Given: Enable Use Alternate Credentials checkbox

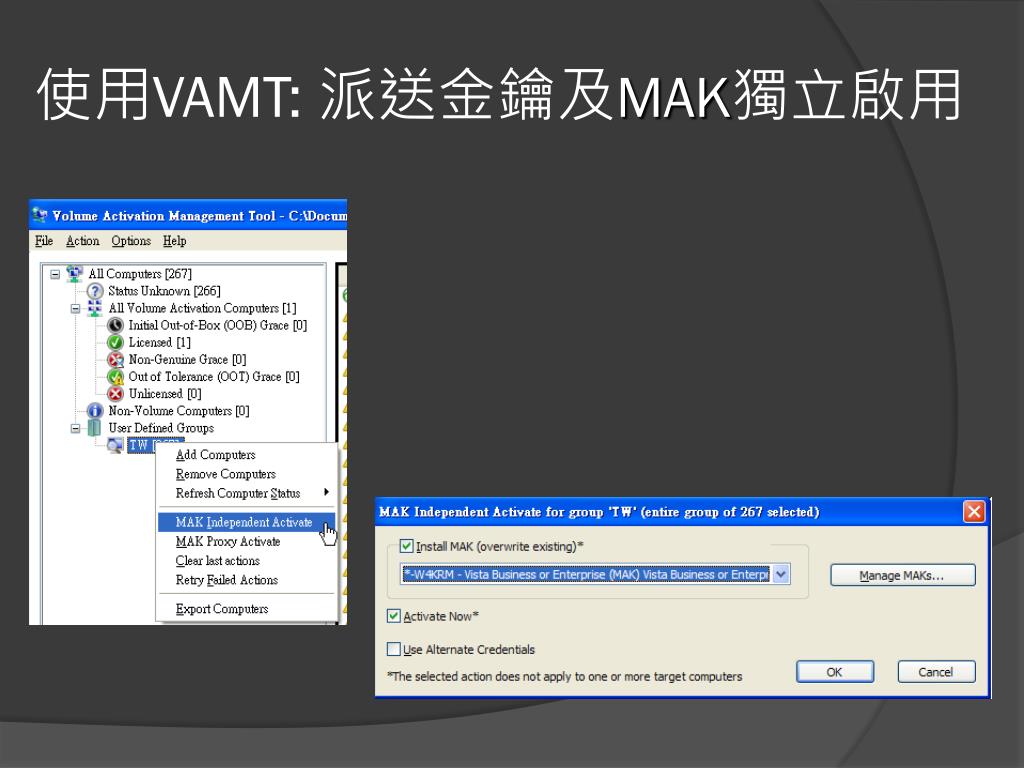Looking at the screenshot, I should click(394, 649).
